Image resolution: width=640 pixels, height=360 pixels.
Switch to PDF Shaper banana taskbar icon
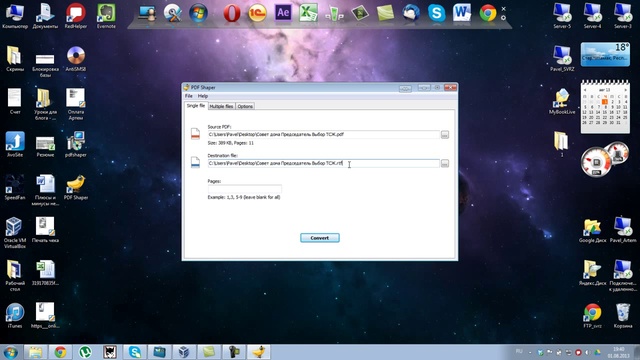point(258,352)
